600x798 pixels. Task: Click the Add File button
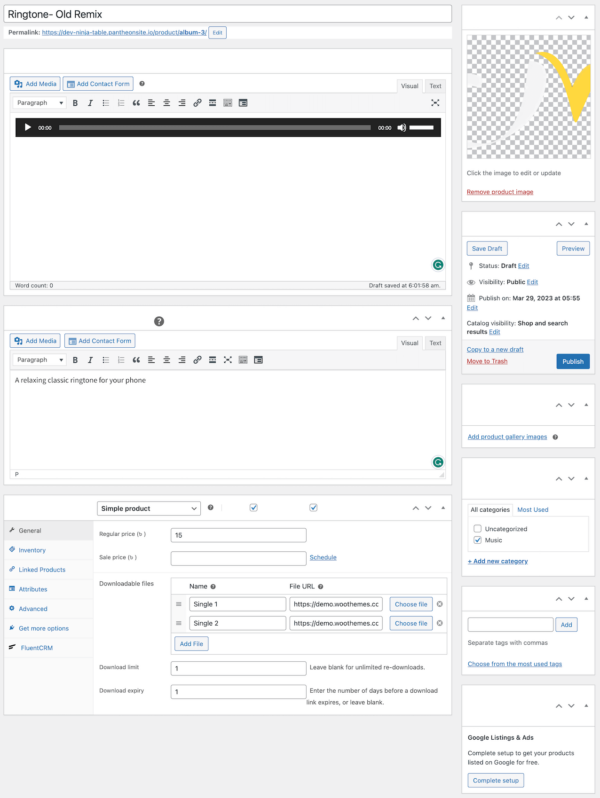pos(191,644)
